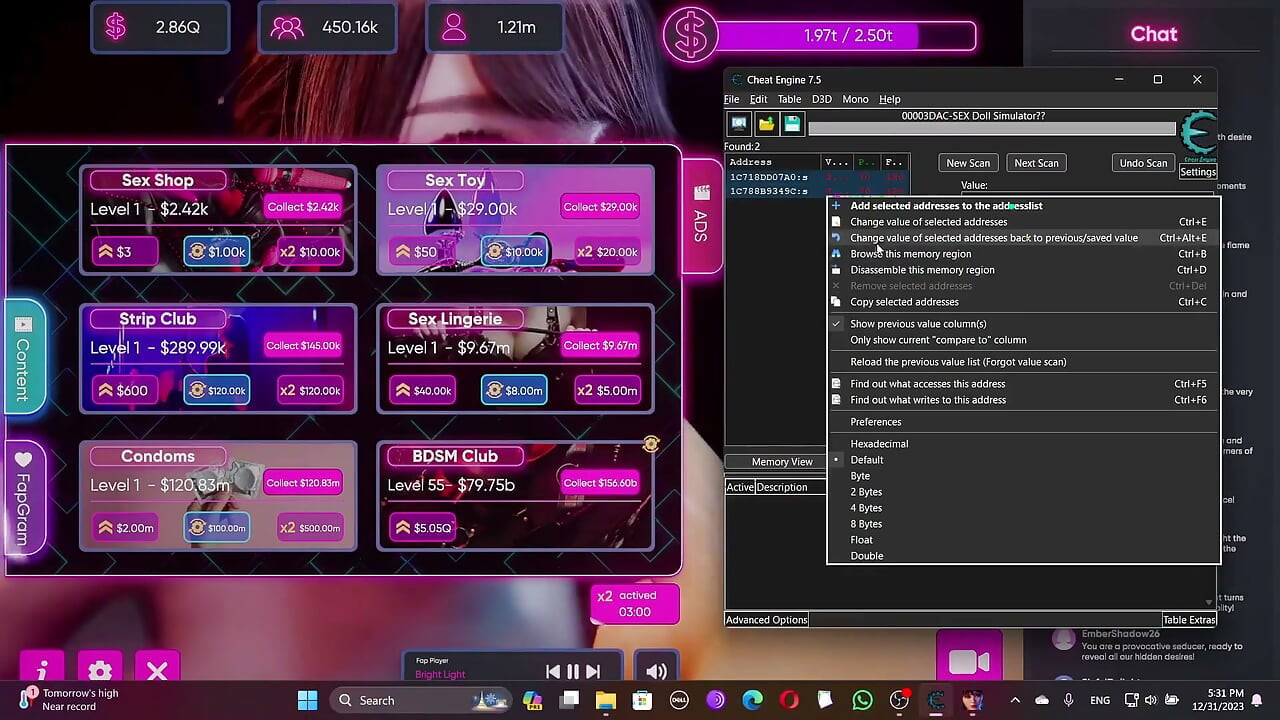Click the 1.97t / 2.50t money progress bar
This screenshot has height=720, width=1280.
[x=846, y=36]
